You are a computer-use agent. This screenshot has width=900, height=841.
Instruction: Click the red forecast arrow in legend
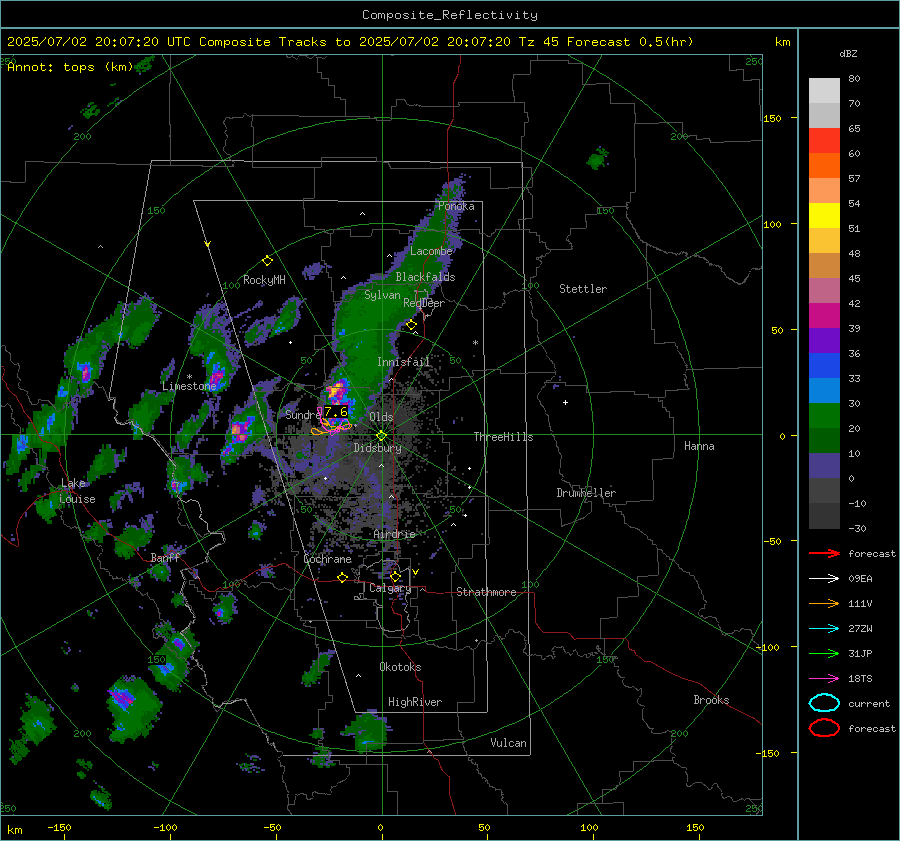point(824,553)
